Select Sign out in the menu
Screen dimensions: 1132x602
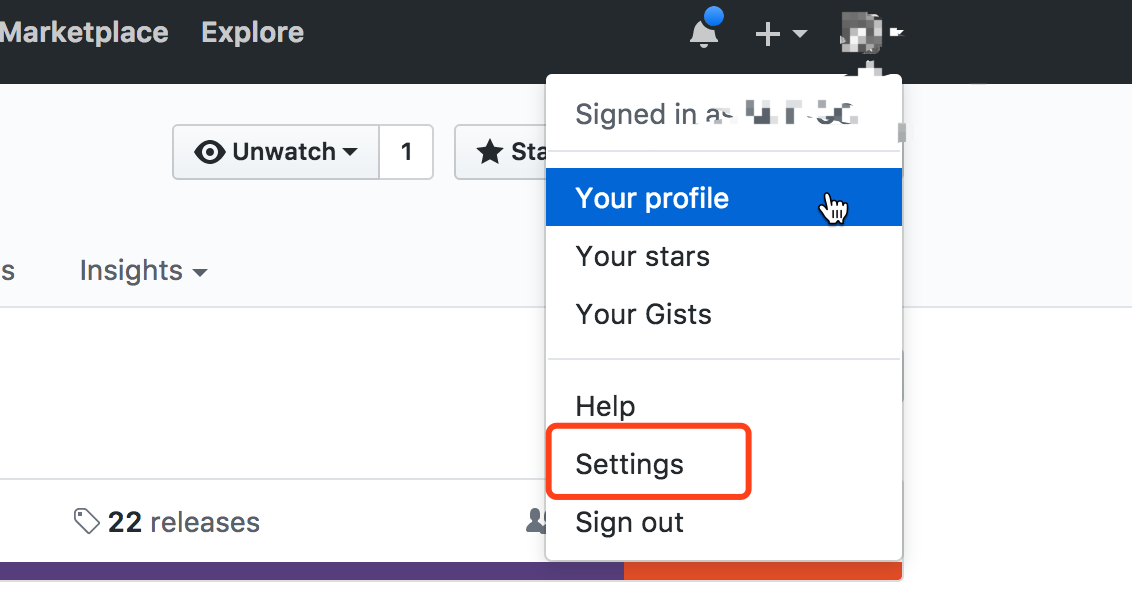point(630,522)
